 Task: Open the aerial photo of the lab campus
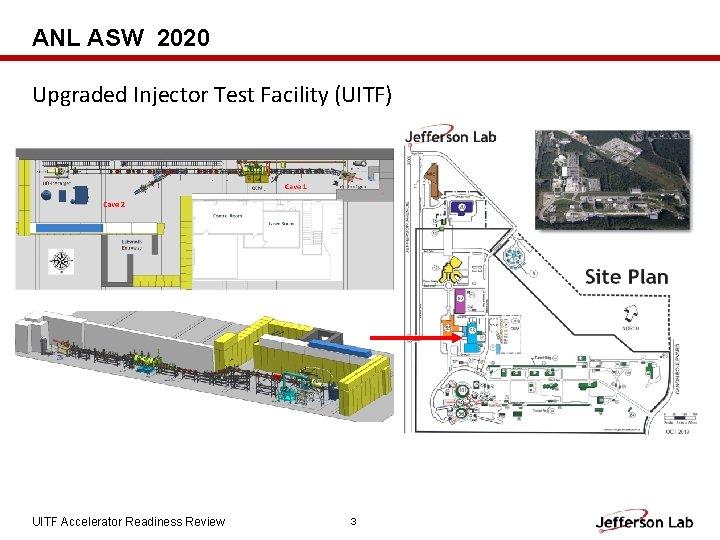(x=613, y=179)
